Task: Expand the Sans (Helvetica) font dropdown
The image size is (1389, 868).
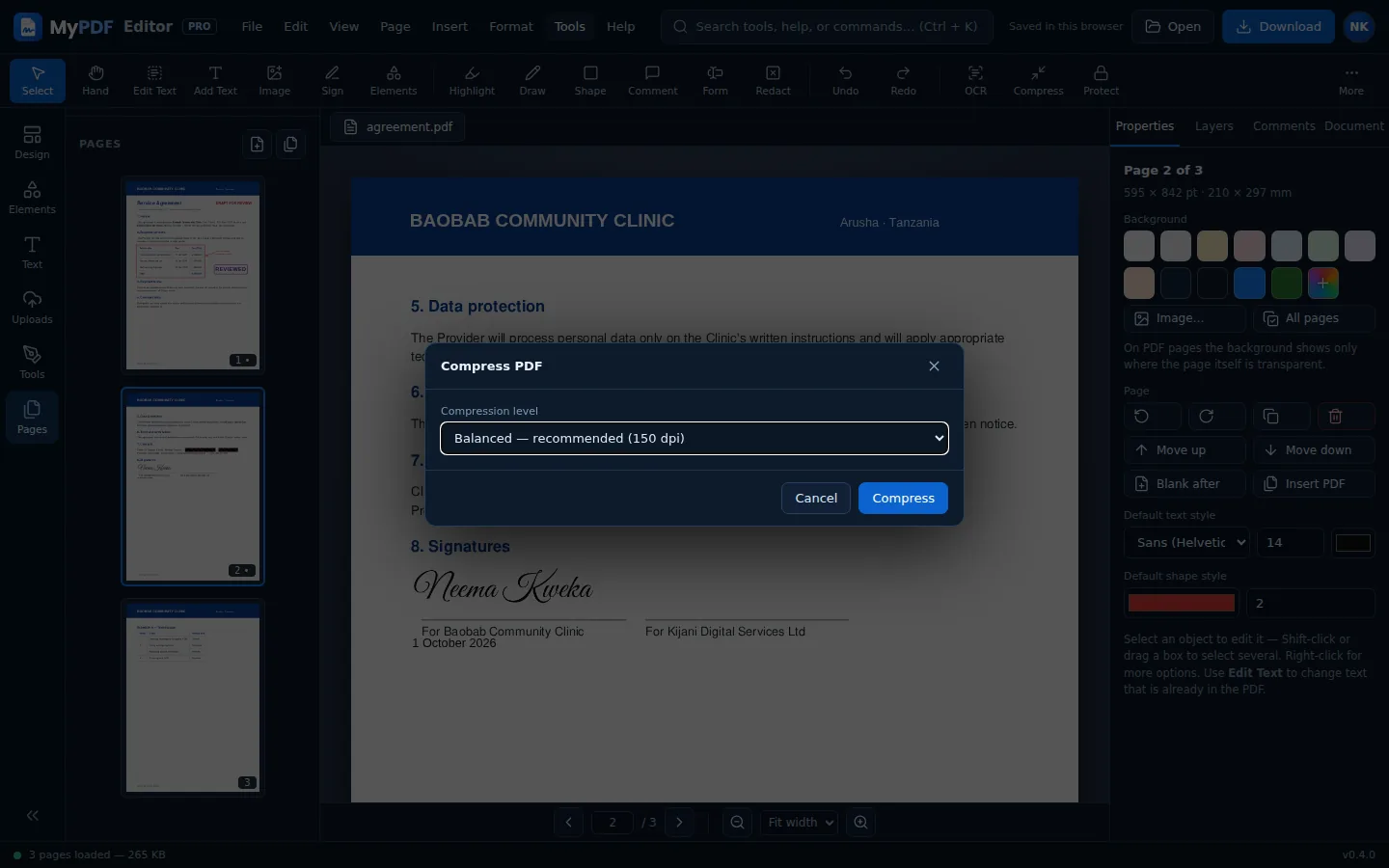Action: [1186, 543]
